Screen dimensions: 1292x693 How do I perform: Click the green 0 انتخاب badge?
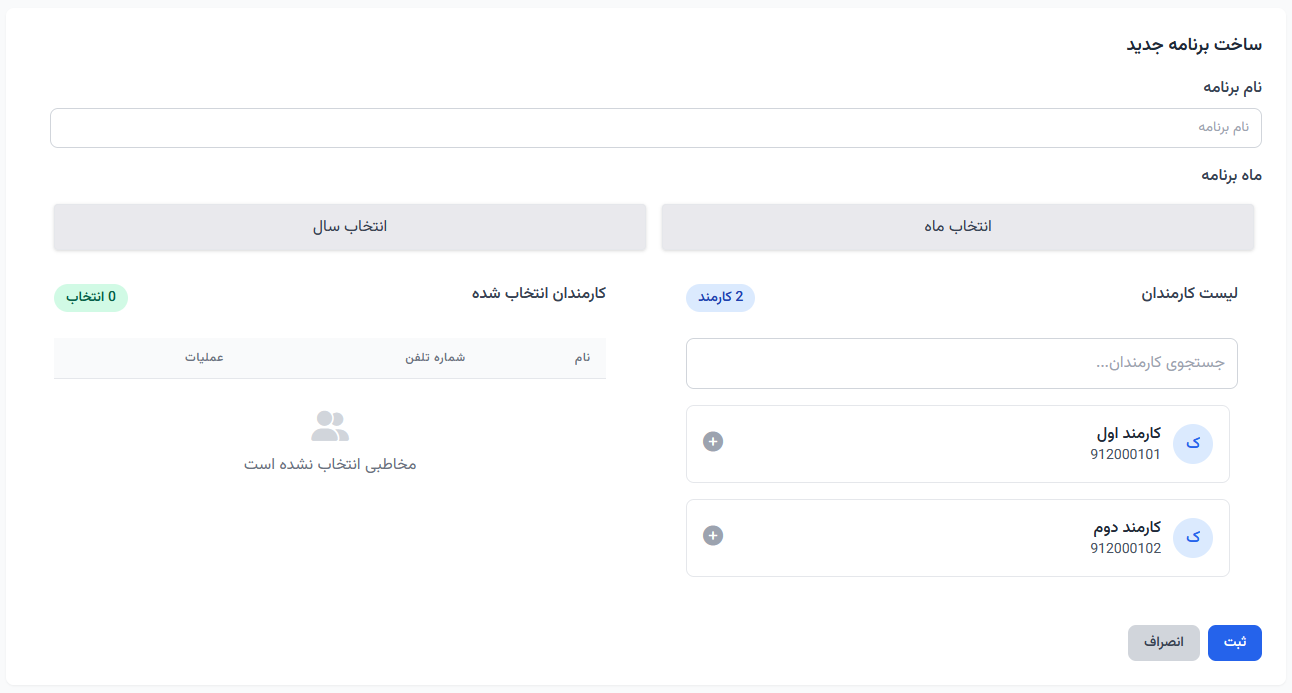[x=90, y=297]
